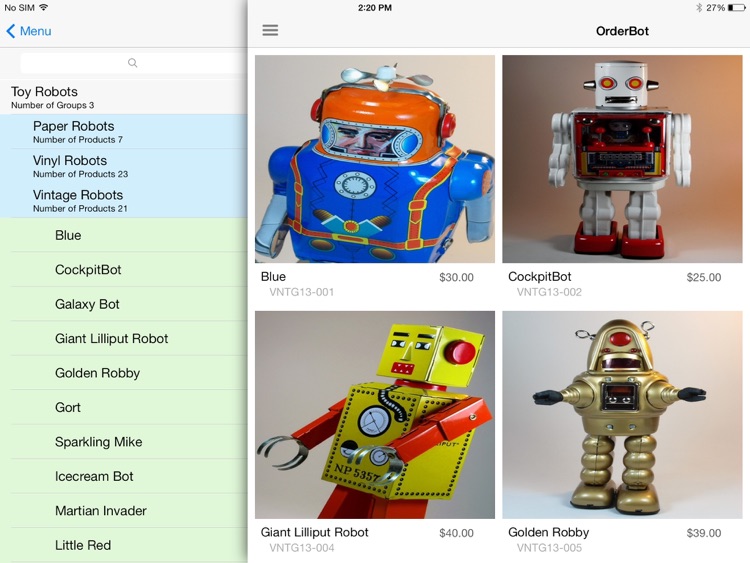Select CockpitBot in the product list
The height and width of the screenshot is (563, 750).
pyautogui.click(x=123, y=269)
